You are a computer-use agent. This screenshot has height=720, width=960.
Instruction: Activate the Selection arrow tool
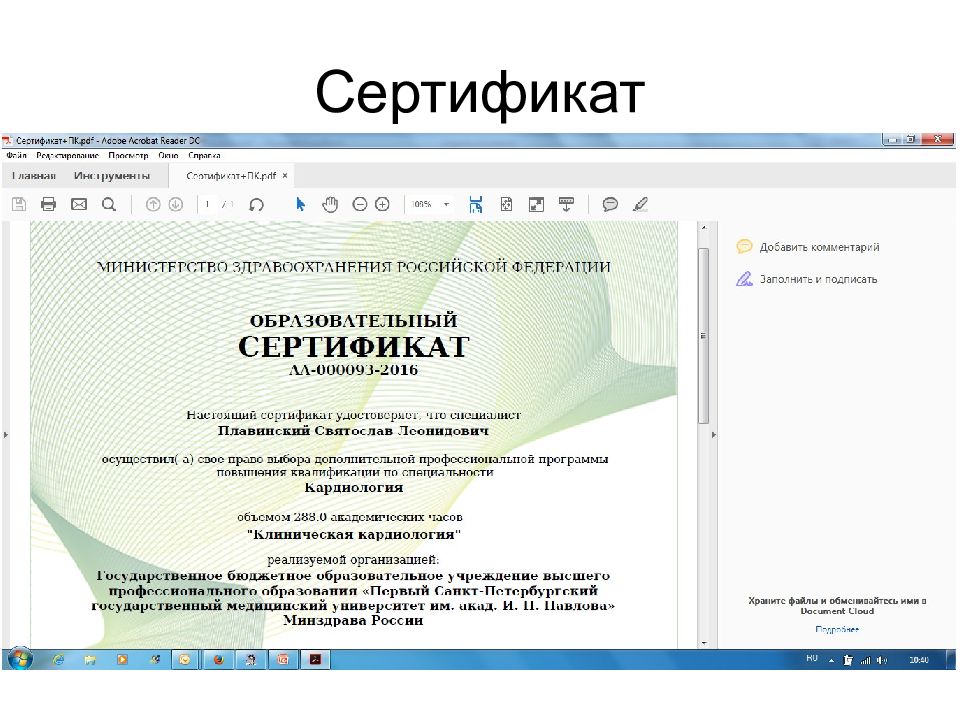click(300, 204)
